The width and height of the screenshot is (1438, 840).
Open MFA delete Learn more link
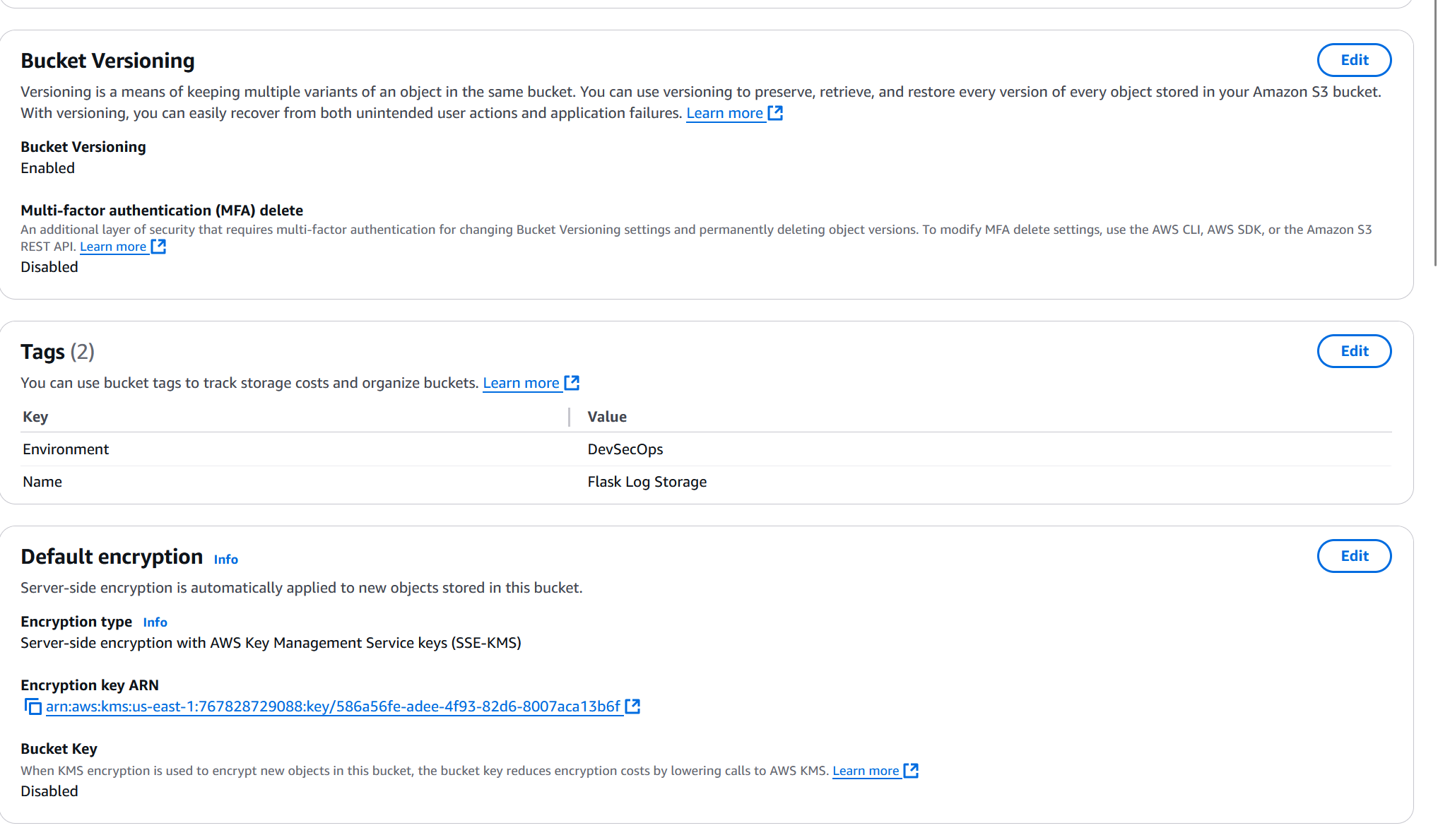point(113,247)
